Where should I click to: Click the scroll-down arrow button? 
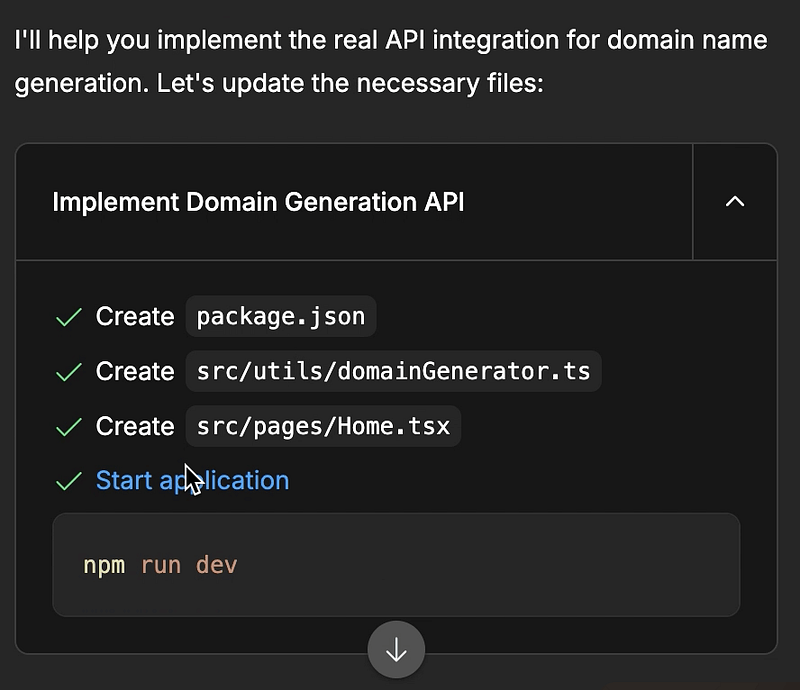click(x=396, y=650)
